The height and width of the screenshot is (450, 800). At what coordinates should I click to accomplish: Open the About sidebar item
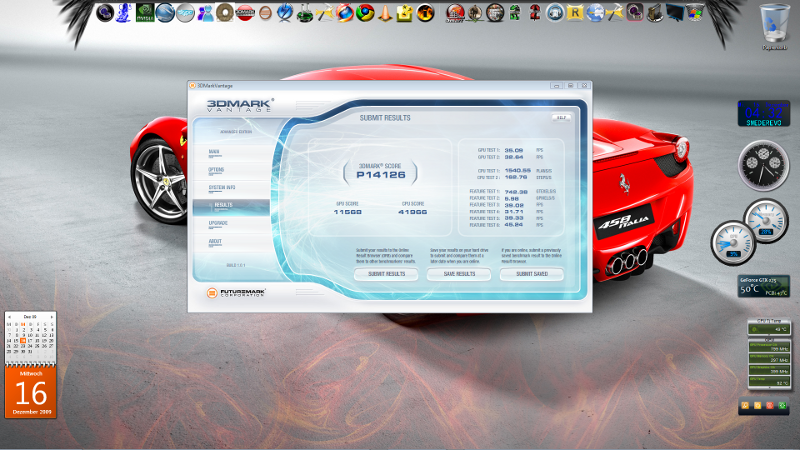pos(215,242)
